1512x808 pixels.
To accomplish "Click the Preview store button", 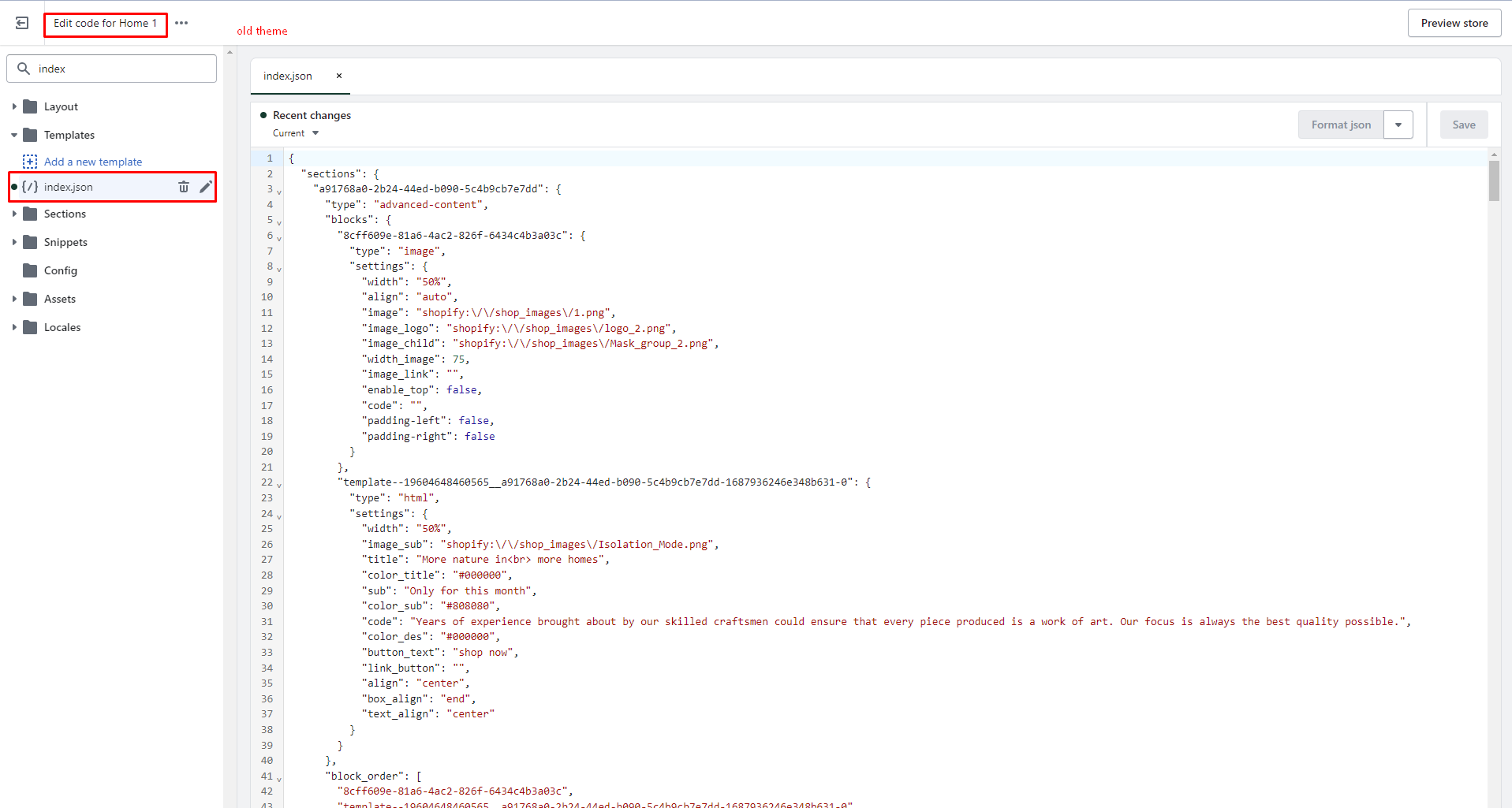I will pos(1454,23).
